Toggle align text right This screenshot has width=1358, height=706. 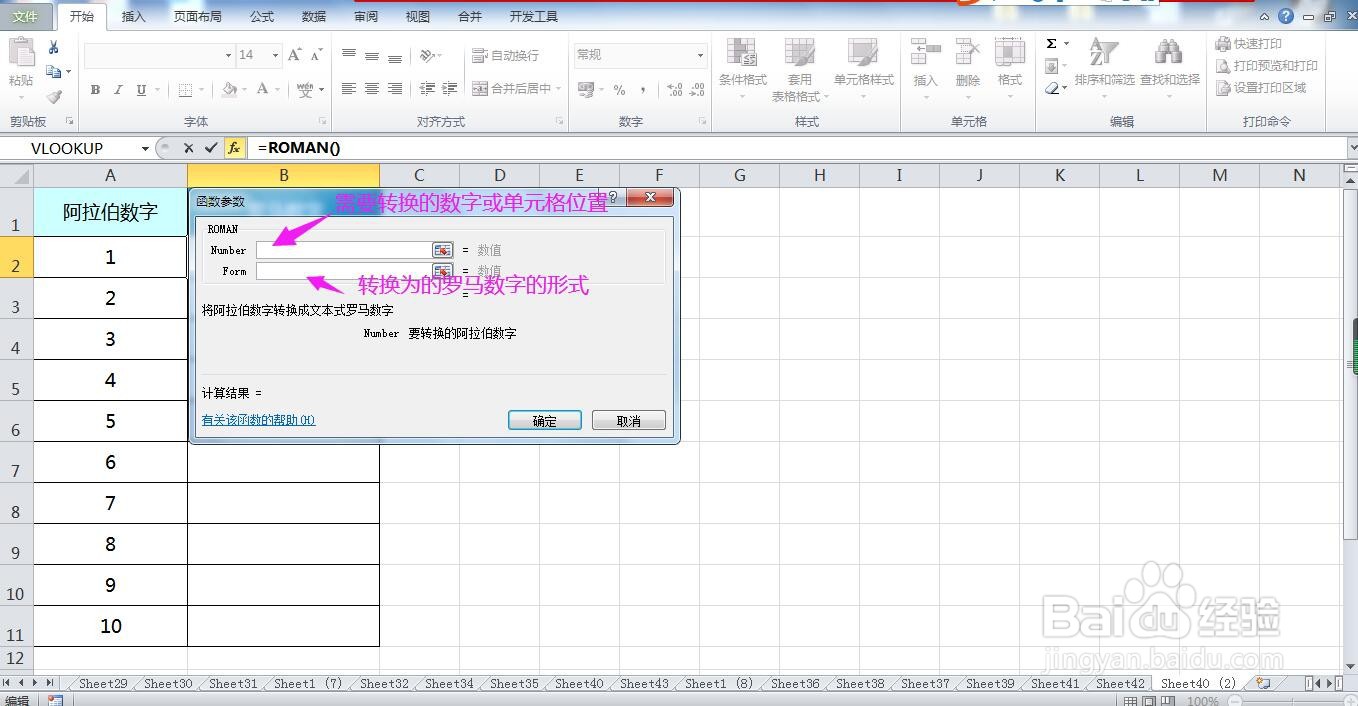point(395,89)
